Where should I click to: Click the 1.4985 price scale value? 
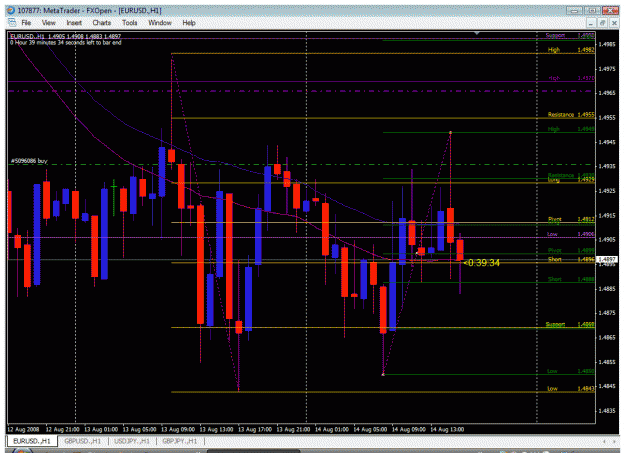pos(607,45)
